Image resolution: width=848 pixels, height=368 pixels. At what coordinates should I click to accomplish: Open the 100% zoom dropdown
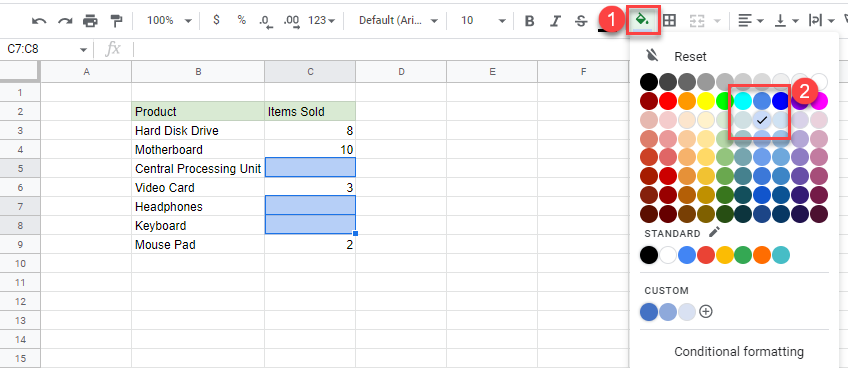point(169,21)
